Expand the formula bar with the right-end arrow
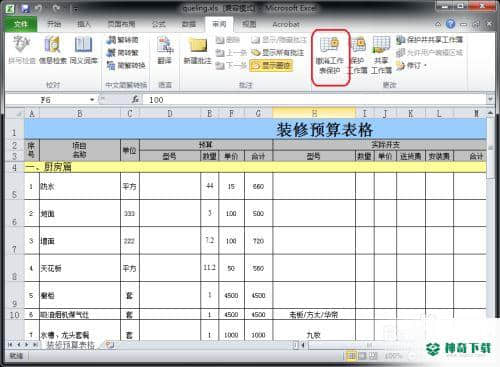The width and height of the screenshot is (500, 367). tap(490, 99)
